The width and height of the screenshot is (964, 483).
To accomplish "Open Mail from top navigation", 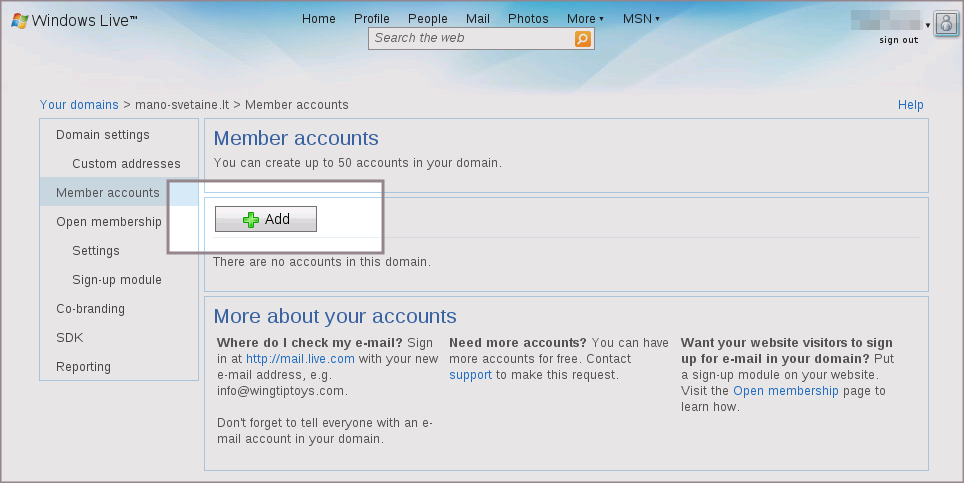I will [x=478, y=18].
